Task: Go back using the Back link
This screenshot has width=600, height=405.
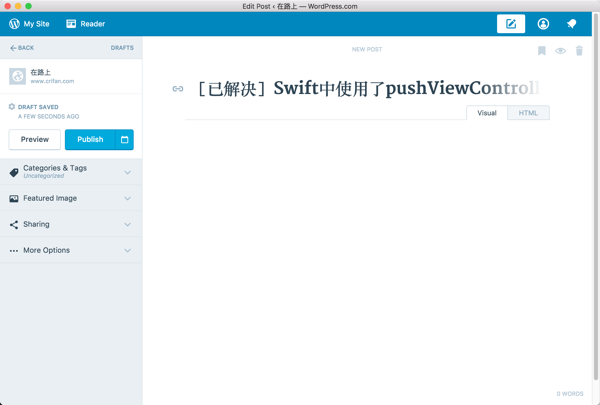Action: tap(22, 48)
